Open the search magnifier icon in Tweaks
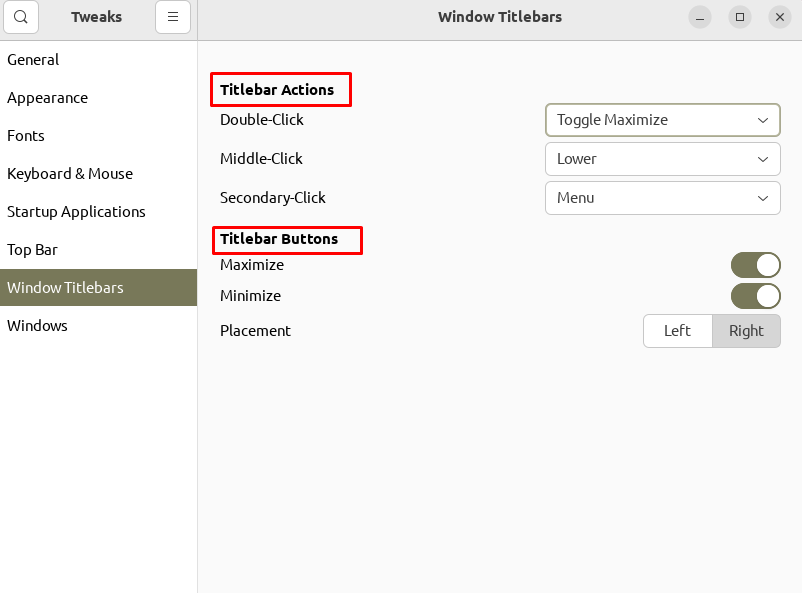The height and width of the screenshot is (593, 802). coord(21,17)
